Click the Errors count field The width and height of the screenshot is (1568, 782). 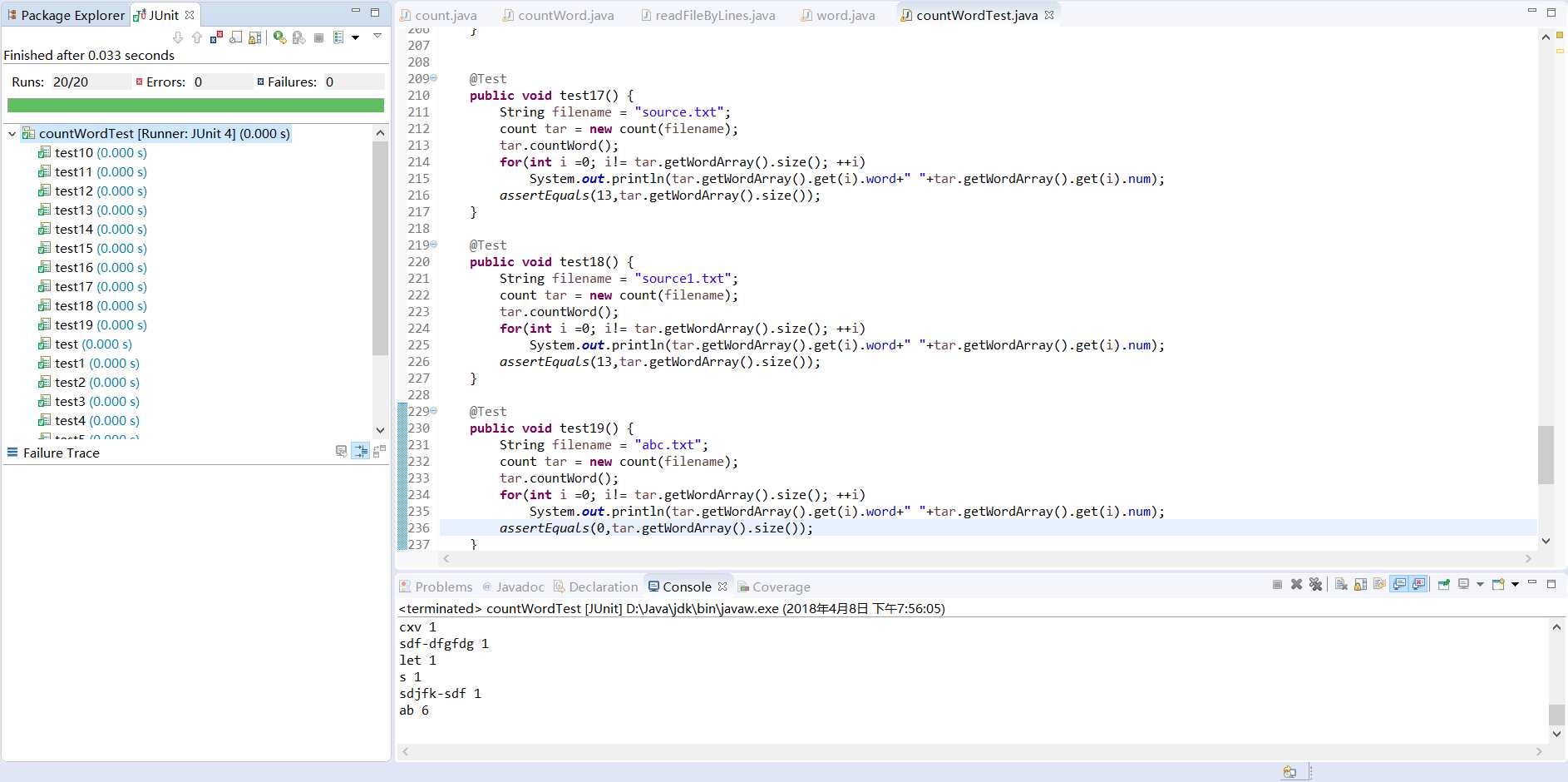(221, 82)
